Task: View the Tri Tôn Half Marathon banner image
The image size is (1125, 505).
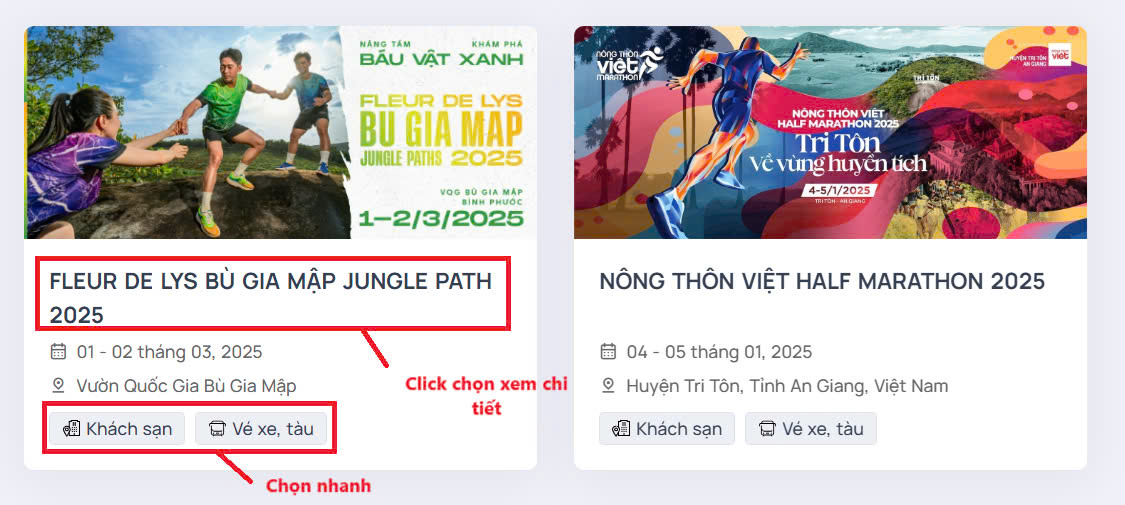Action: tap(830, 132)
